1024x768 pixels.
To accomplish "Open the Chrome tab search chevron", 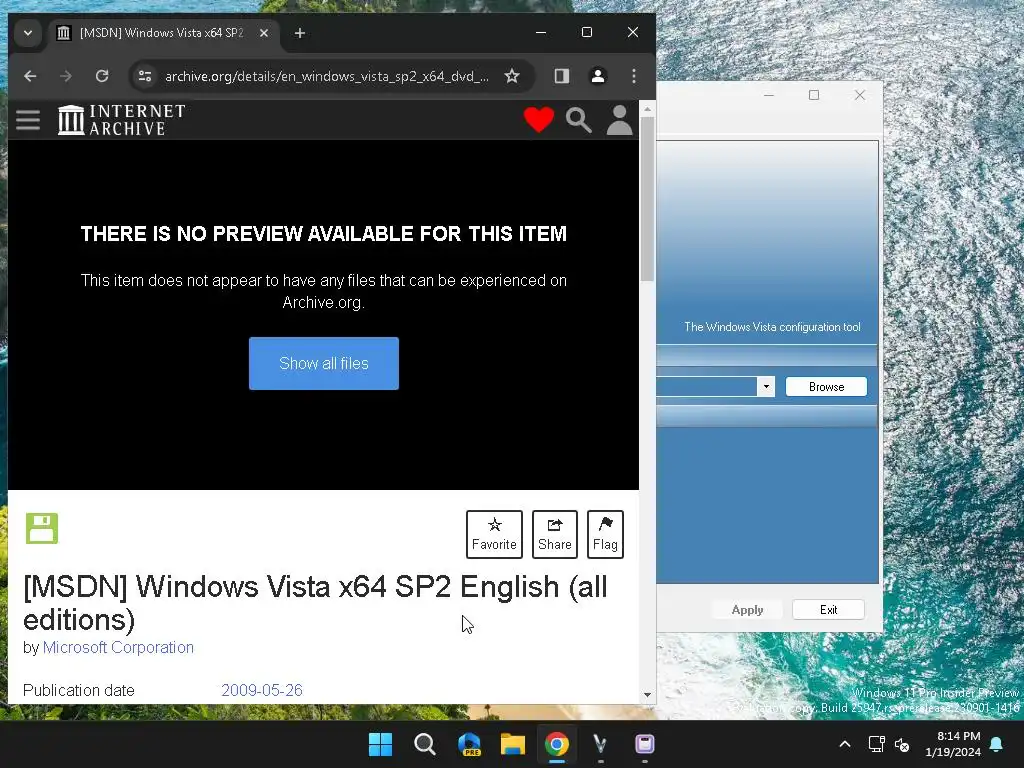I will [27, 33].
